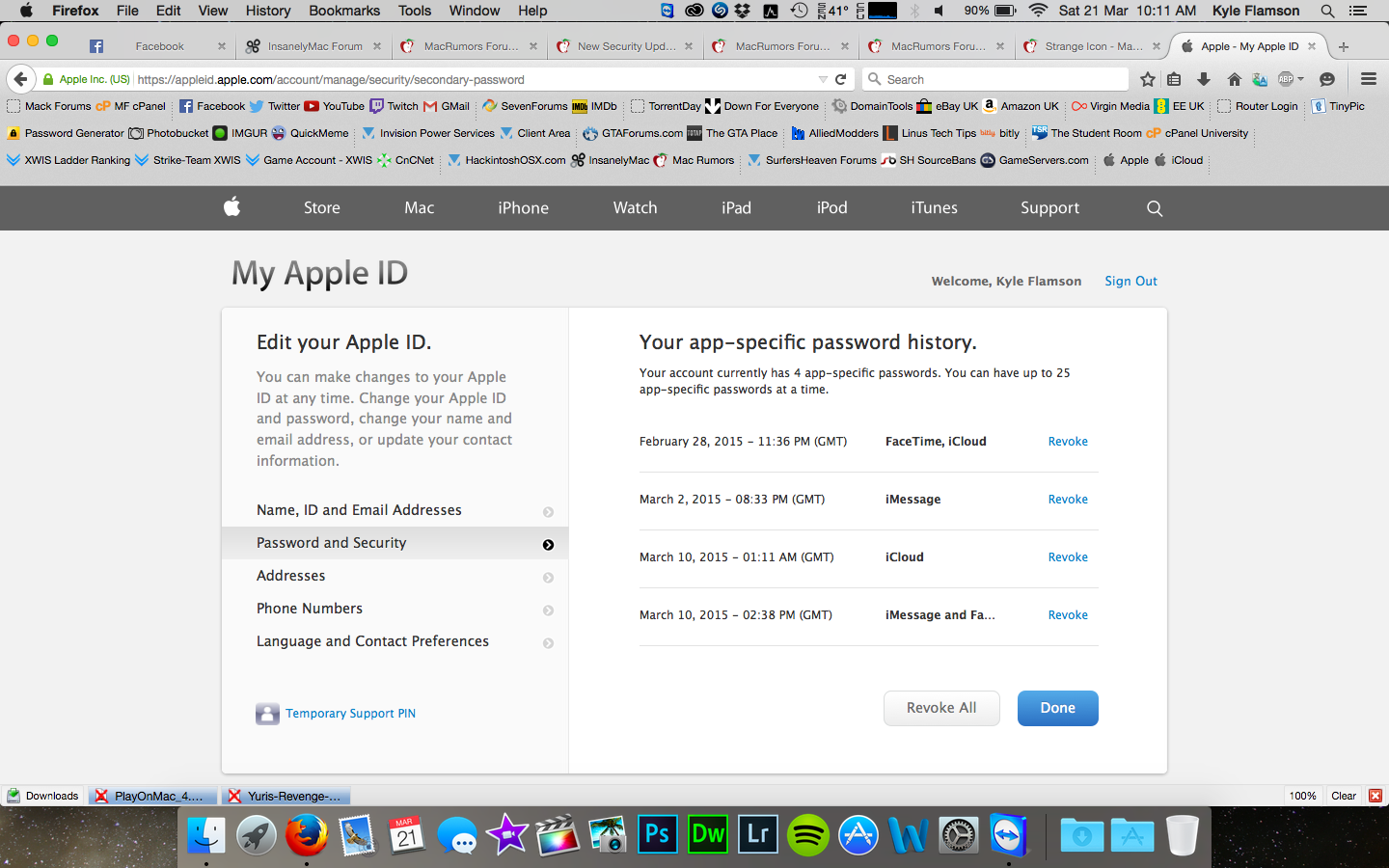Open the bookmarks list icon in toolbar
The image size is (1389, 868).
click(1174, 79)
